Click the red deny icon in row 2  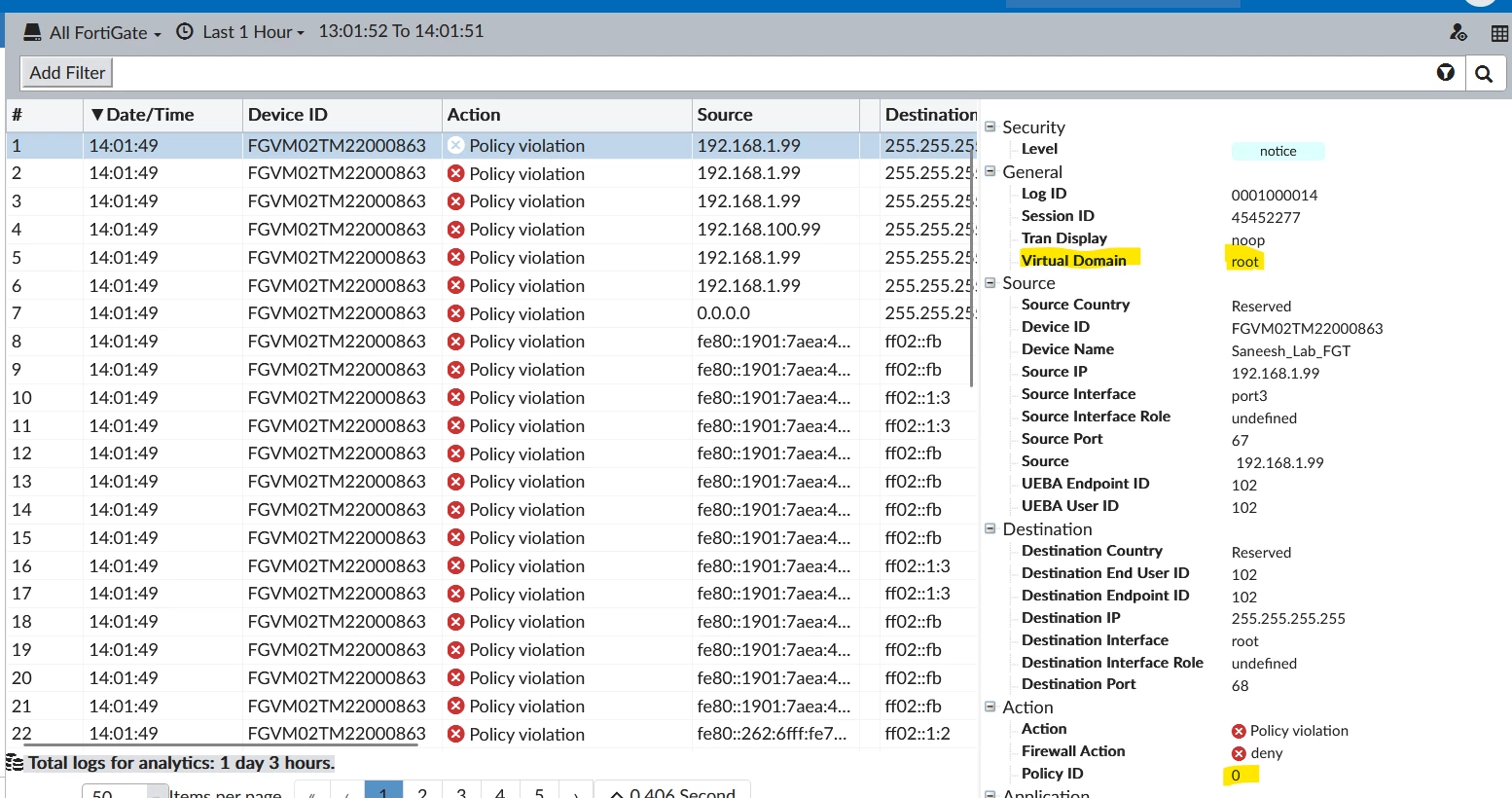[455, 173]
